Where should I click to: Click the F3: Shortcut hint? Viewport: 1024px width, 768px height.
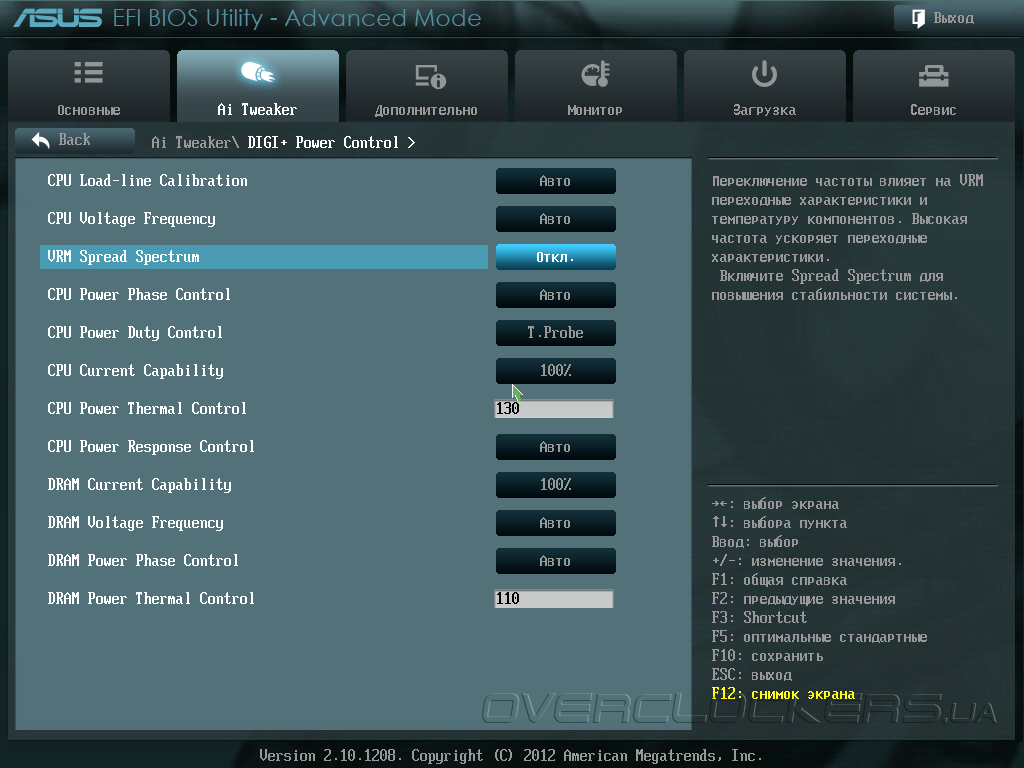[759, 618]
